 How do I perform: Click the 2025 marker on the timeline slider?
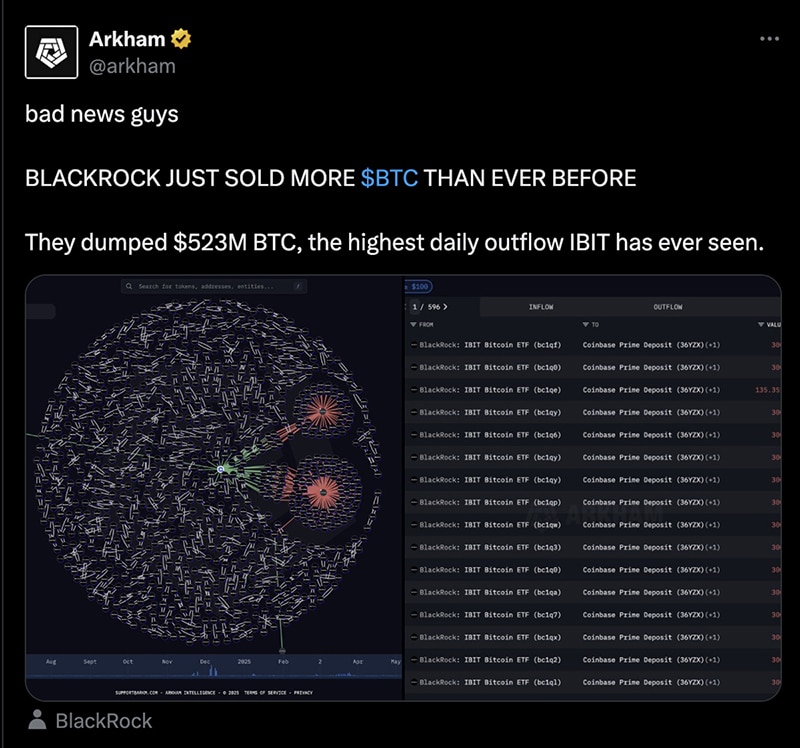pyautogui.click(x=245, y=661)
